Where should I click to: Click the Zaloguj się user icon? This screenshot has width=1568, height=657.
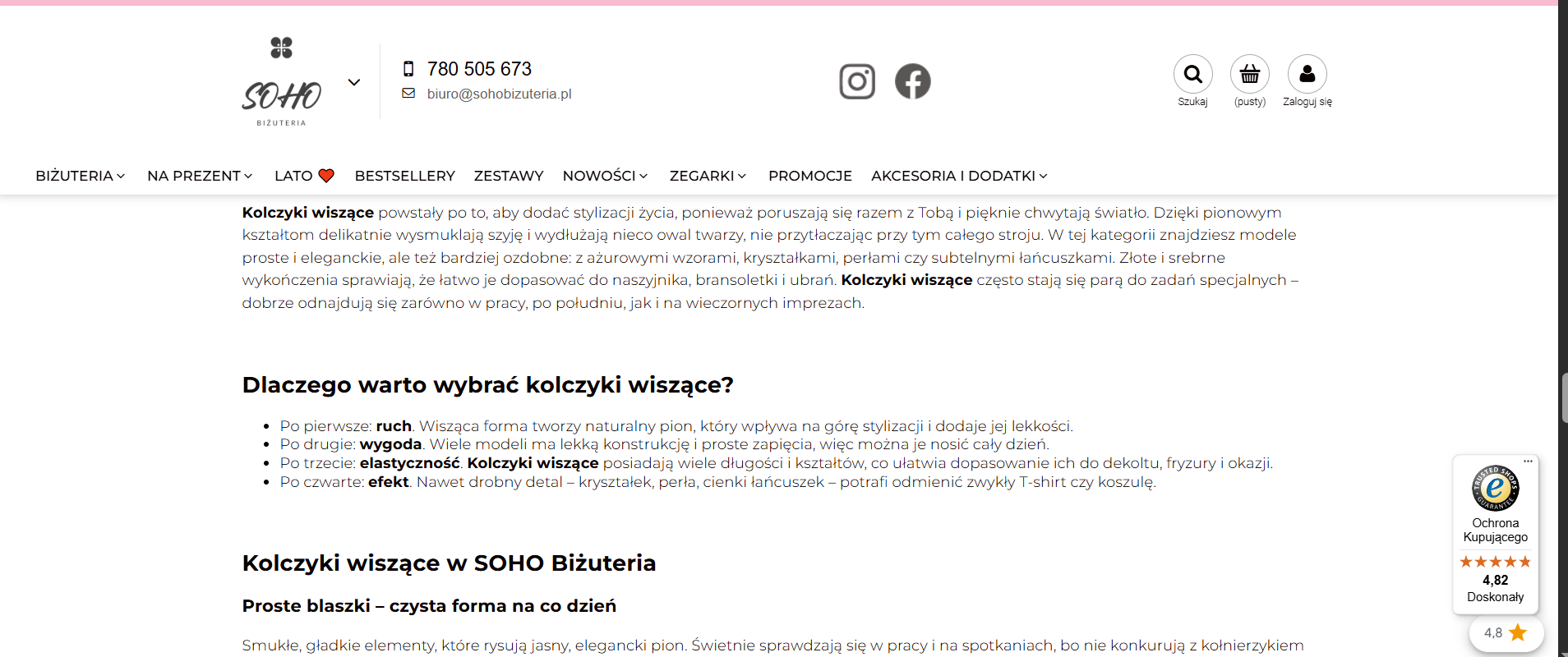1307,75
